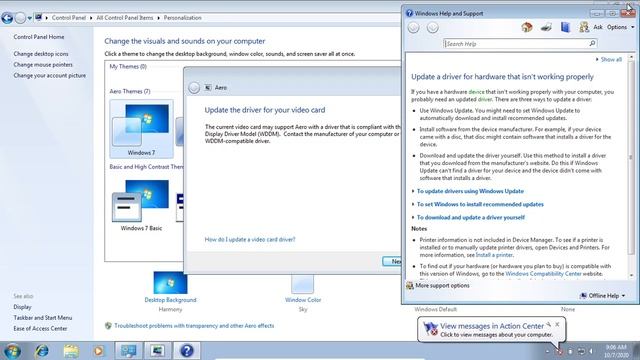Open Windows Compatibility Center link

543,274
